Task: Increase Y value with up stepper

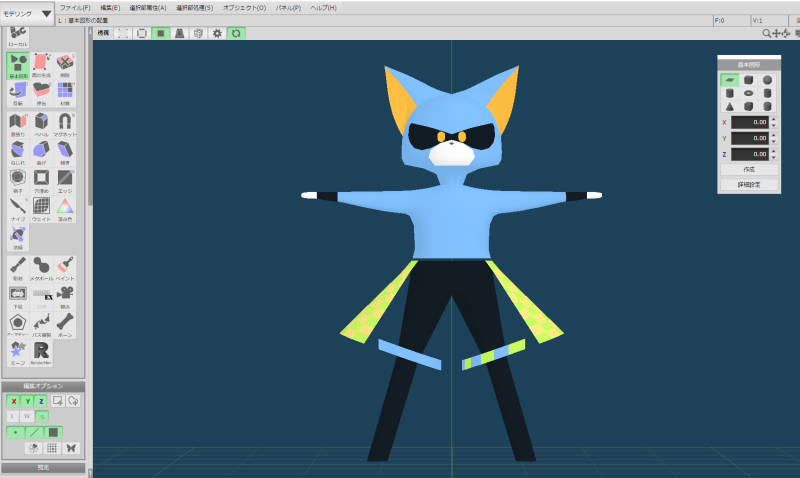Action: click(x=773, y=135)
